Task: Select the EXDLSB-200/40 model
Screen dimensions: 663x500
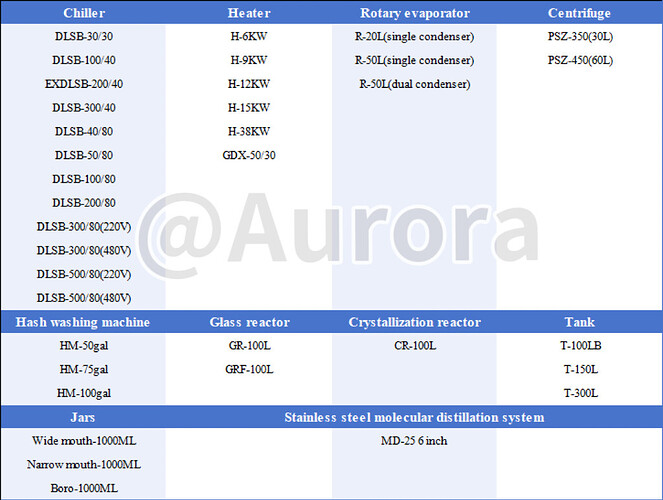Action: pyautogui.click(x=84, y=84)
